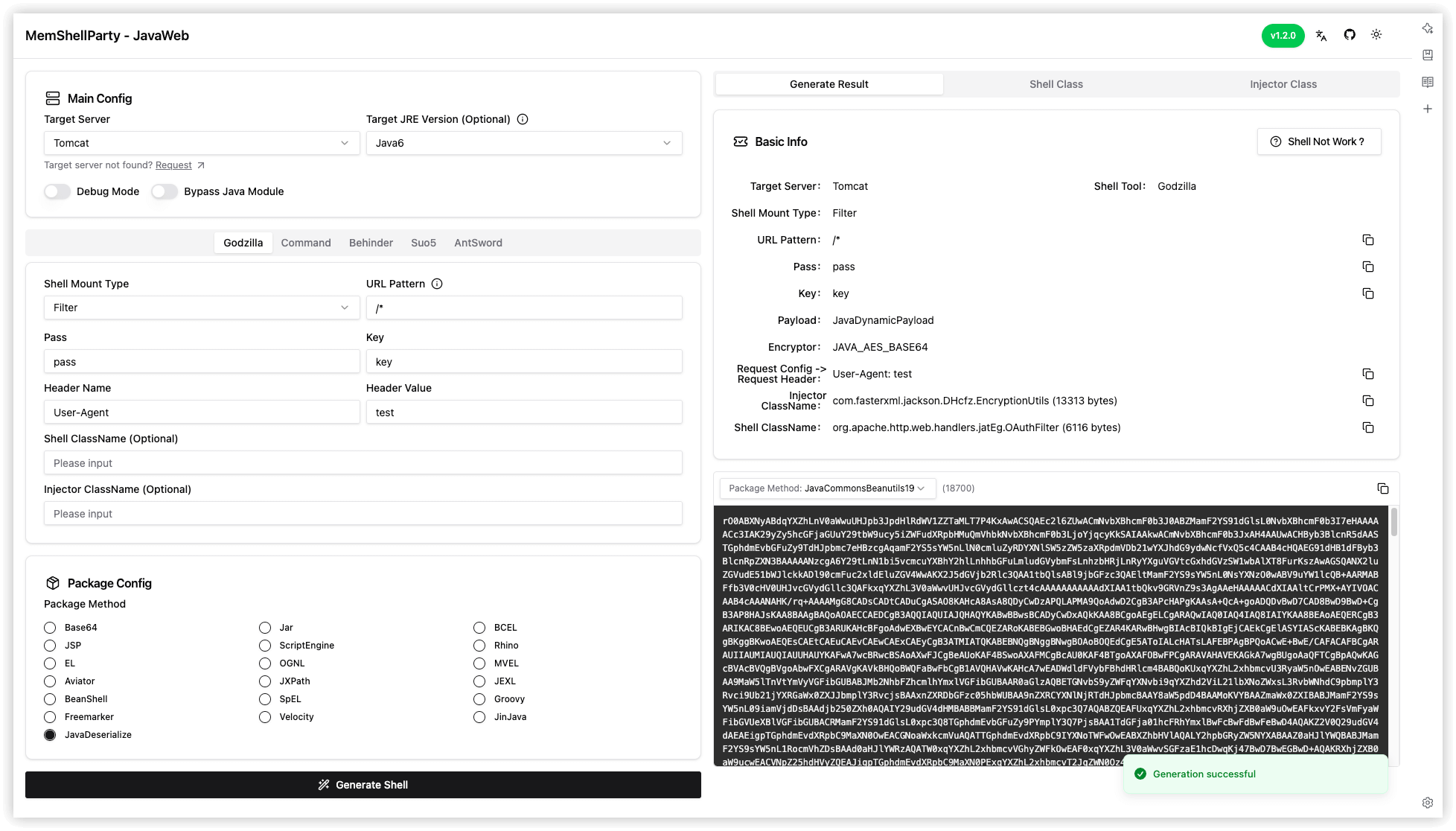This screenshot has width=1456, height=831.
Task: Switch to the Command shell tab
Action: click(306, 243)
